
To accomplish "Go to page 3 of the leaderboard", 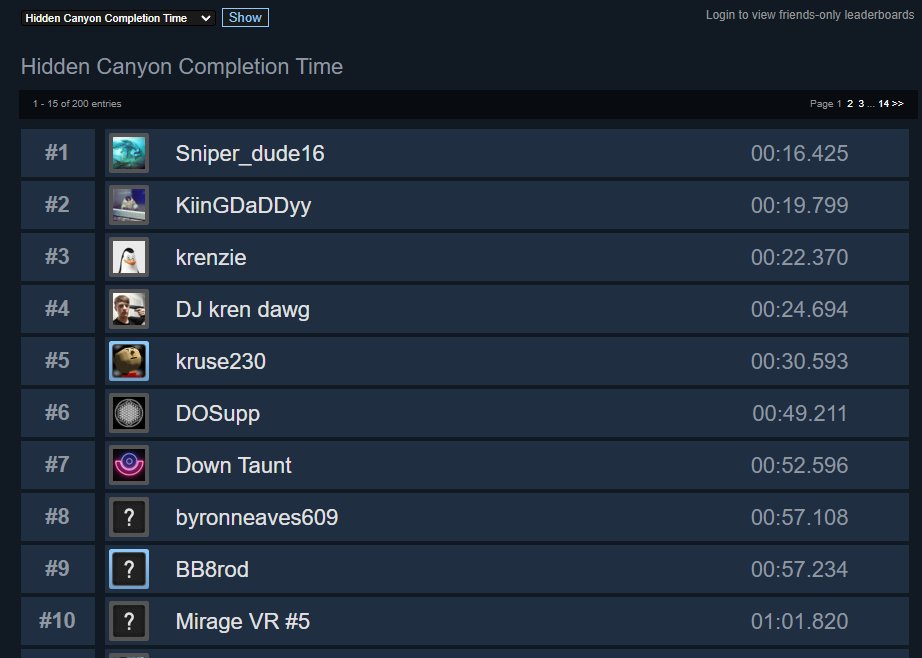I will 861,103.
